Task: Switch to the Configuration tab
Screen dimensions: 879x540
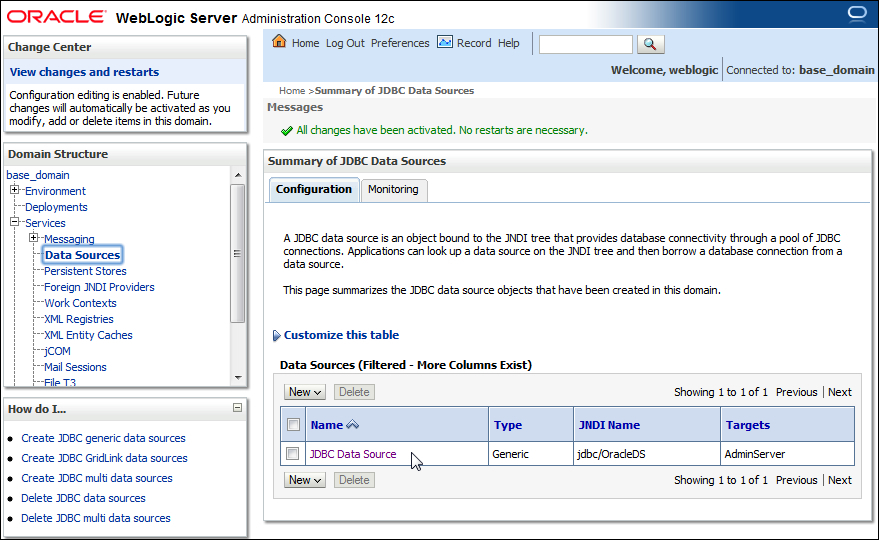Action: tap(314, 190)
